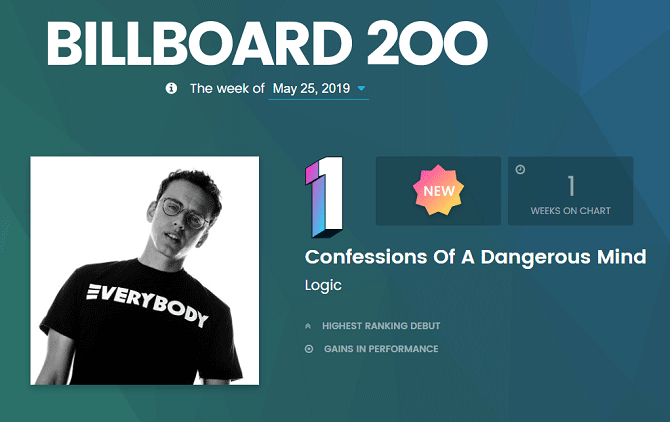Click the "The week of" label
Screen dimensions: 670x422
pos(227,88)
